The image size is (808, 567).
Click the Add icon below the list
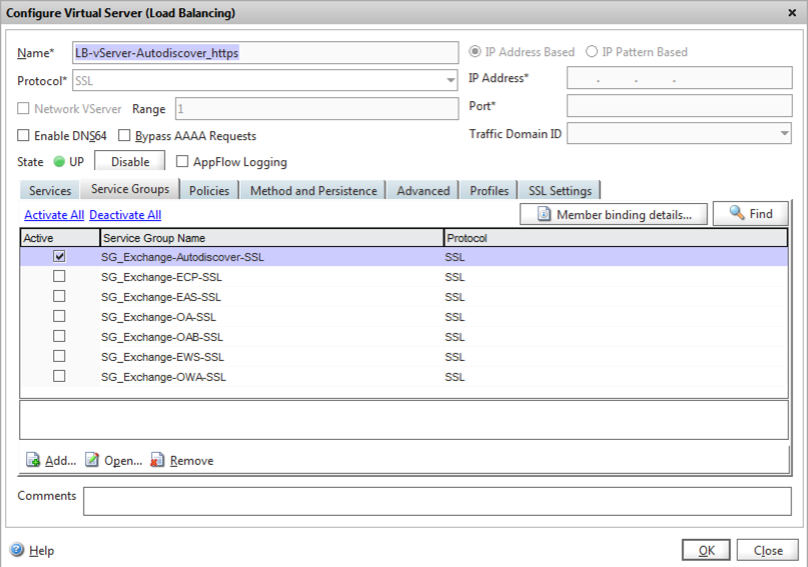click(x=33, y=461)
